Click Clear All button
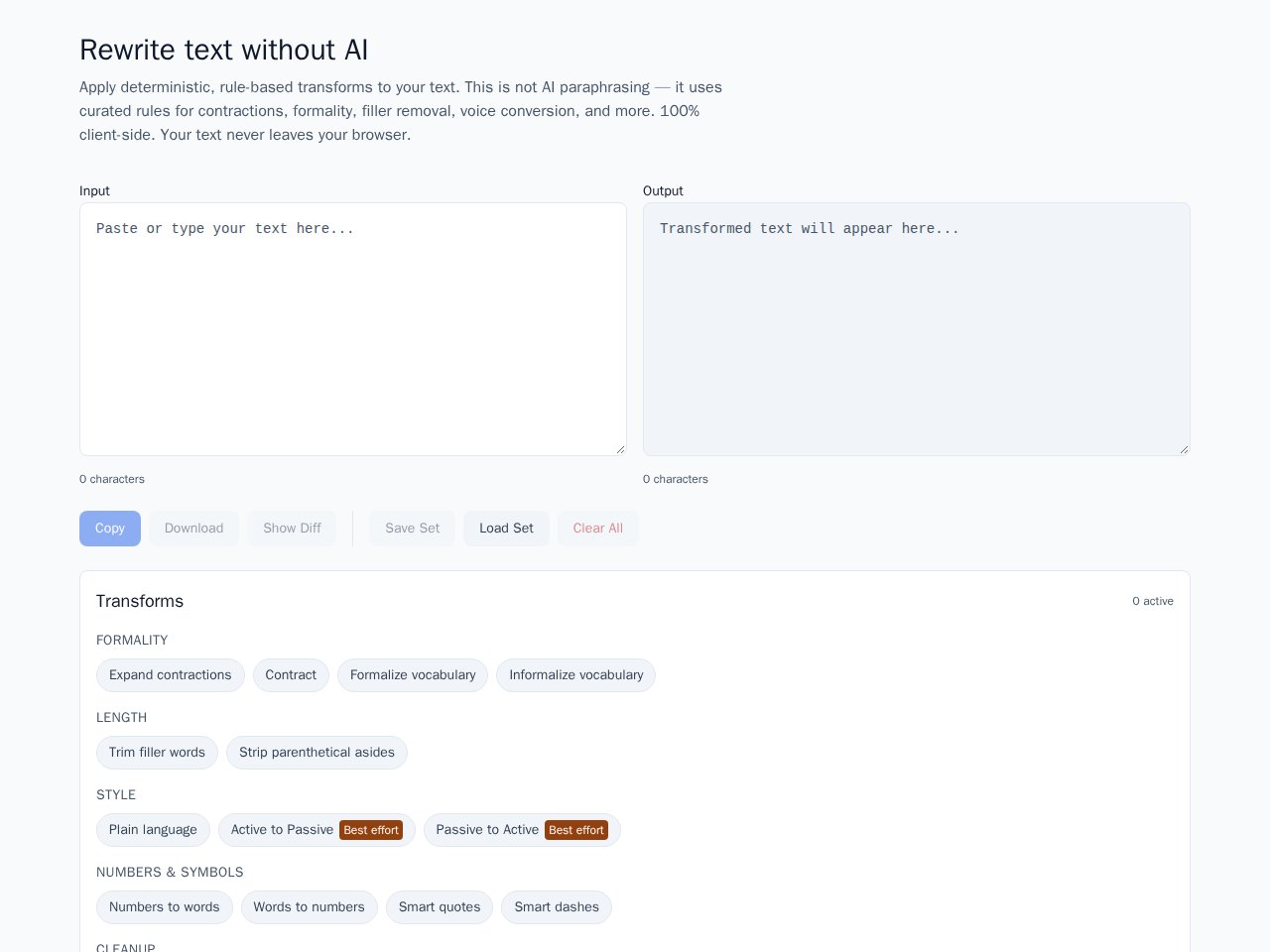 598,529
